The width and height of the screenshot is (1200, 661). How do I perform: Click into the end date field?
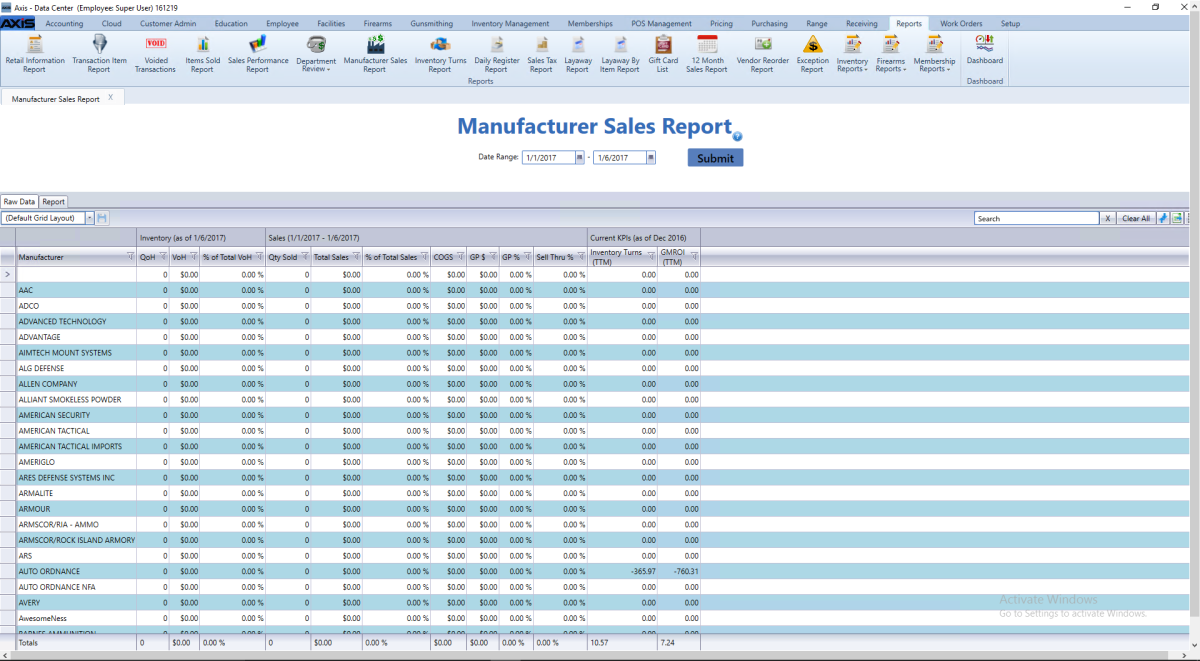(620, 157)
